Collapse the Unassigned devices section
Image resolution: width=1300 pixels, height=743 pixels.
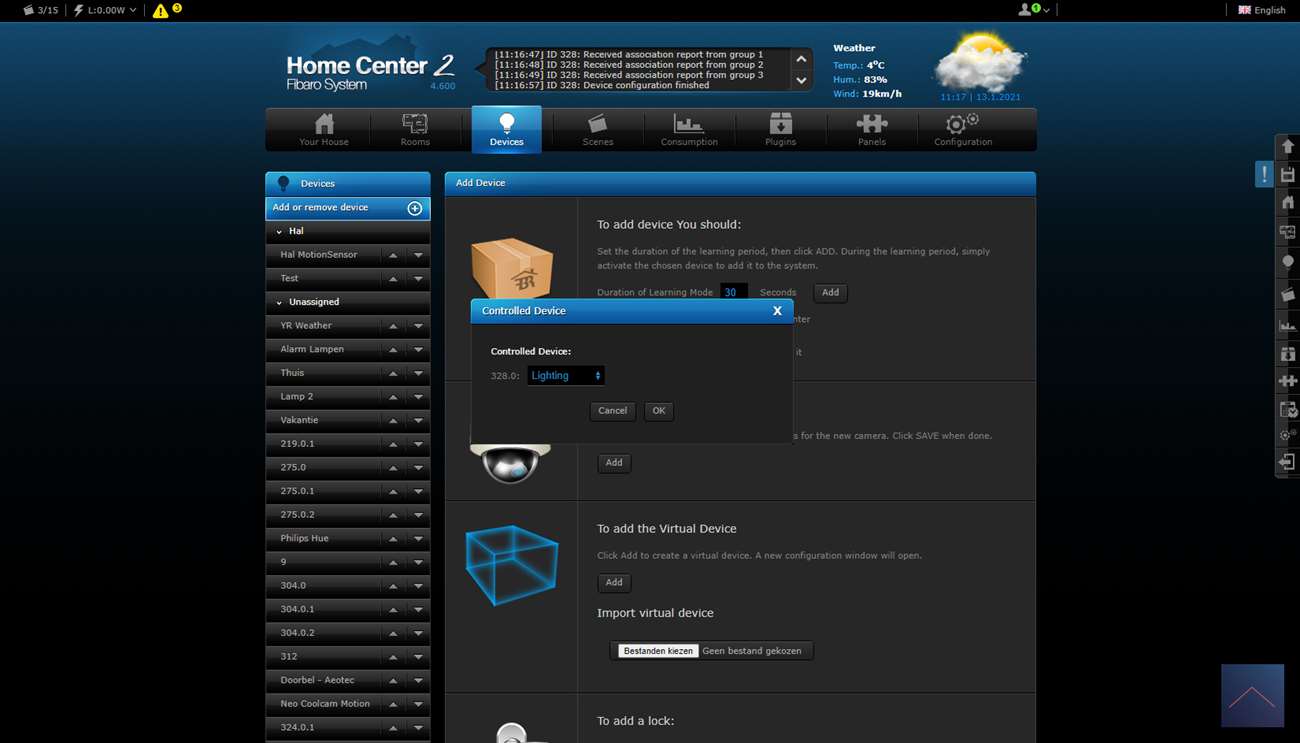280,302
